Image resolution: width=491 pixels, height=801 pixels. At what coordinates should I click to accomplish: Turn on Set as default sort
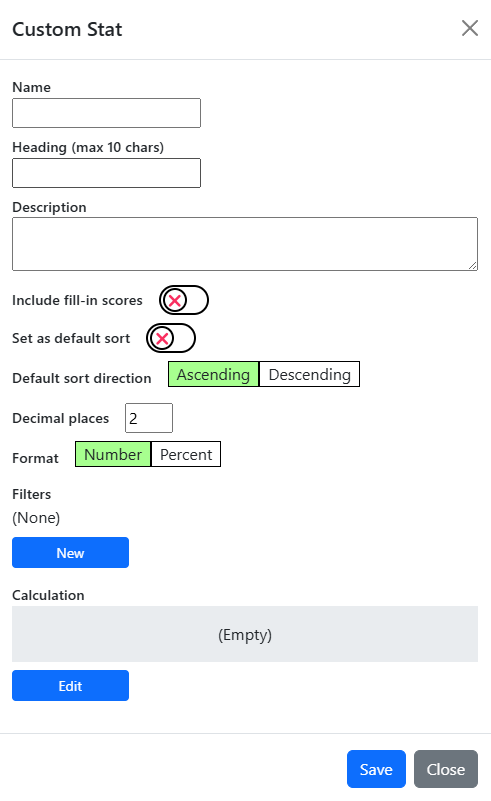point(171,338)
